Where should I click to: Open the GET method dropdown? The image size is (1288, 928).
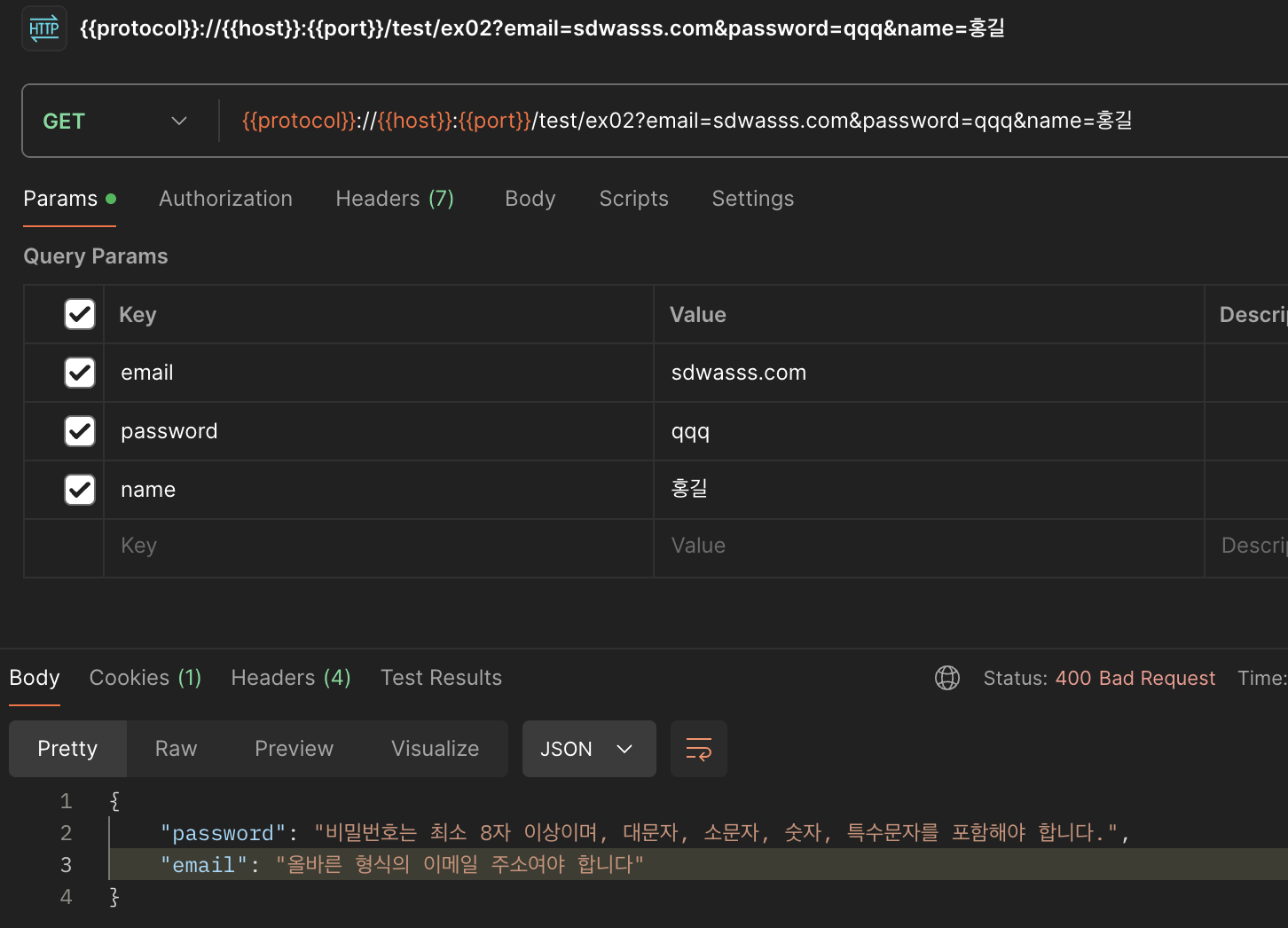[x=116, y=122]
